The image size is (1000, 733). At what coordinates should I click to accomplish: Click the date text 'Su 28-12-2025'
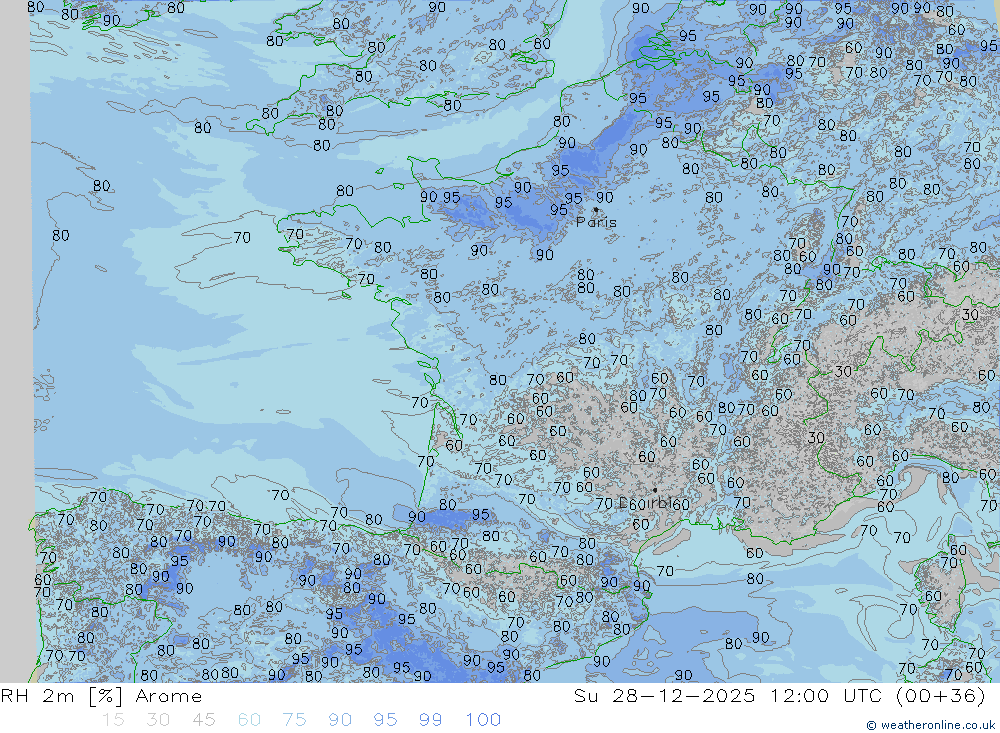(x=664, y=696)
